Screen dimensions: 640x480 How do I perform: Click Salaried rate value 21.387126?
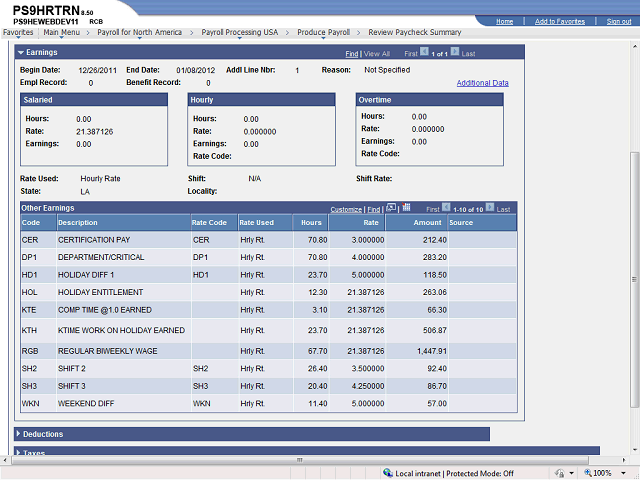point(95,132)
